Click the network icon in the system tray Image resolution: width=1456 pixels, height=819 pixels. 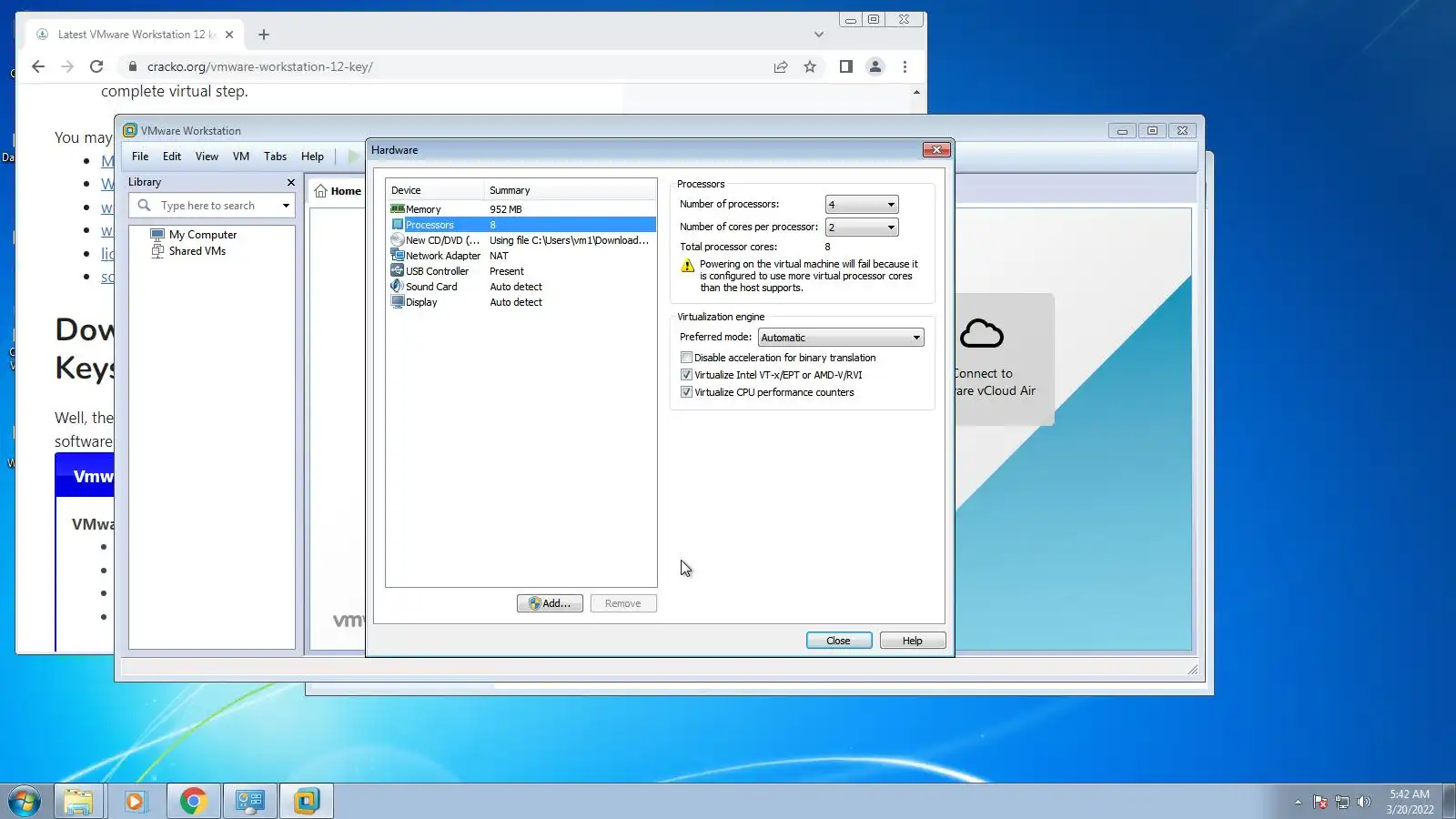[1341, 802]
